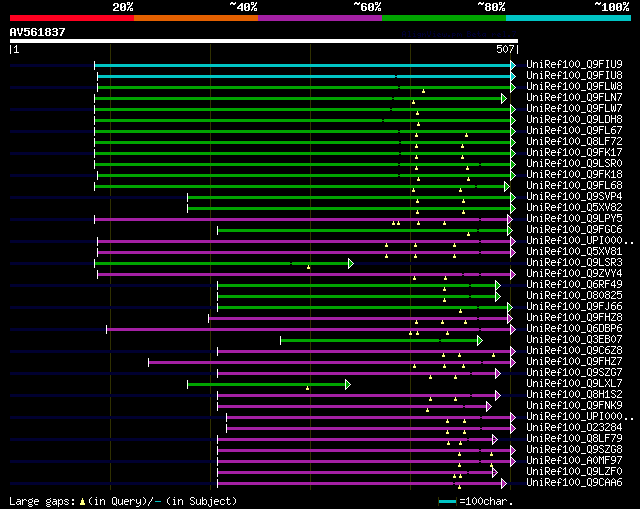Click the green arrowhead ending the Q9LSR3 alignment

pos(351,263)
